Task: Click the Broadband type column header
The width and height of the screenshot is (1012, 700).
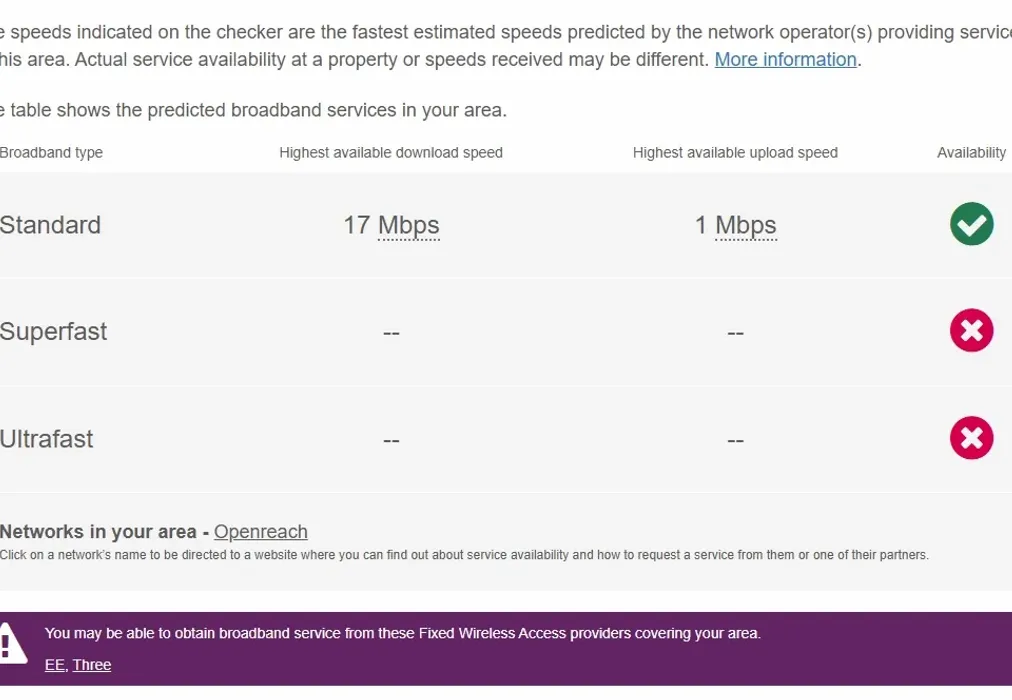Action: pos(52,153)
